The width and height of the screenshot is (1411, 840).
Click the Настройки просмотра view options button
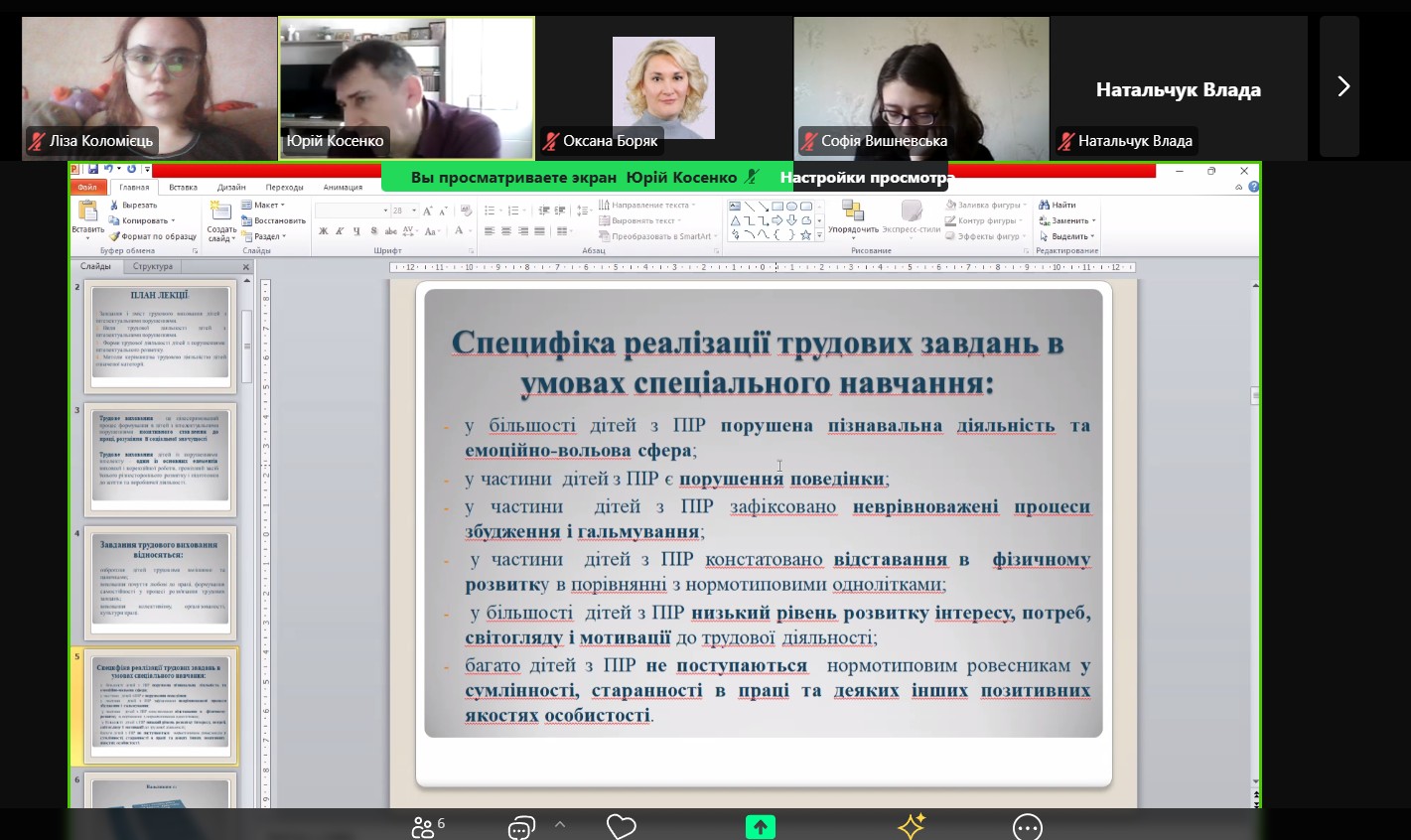[864, 178]
